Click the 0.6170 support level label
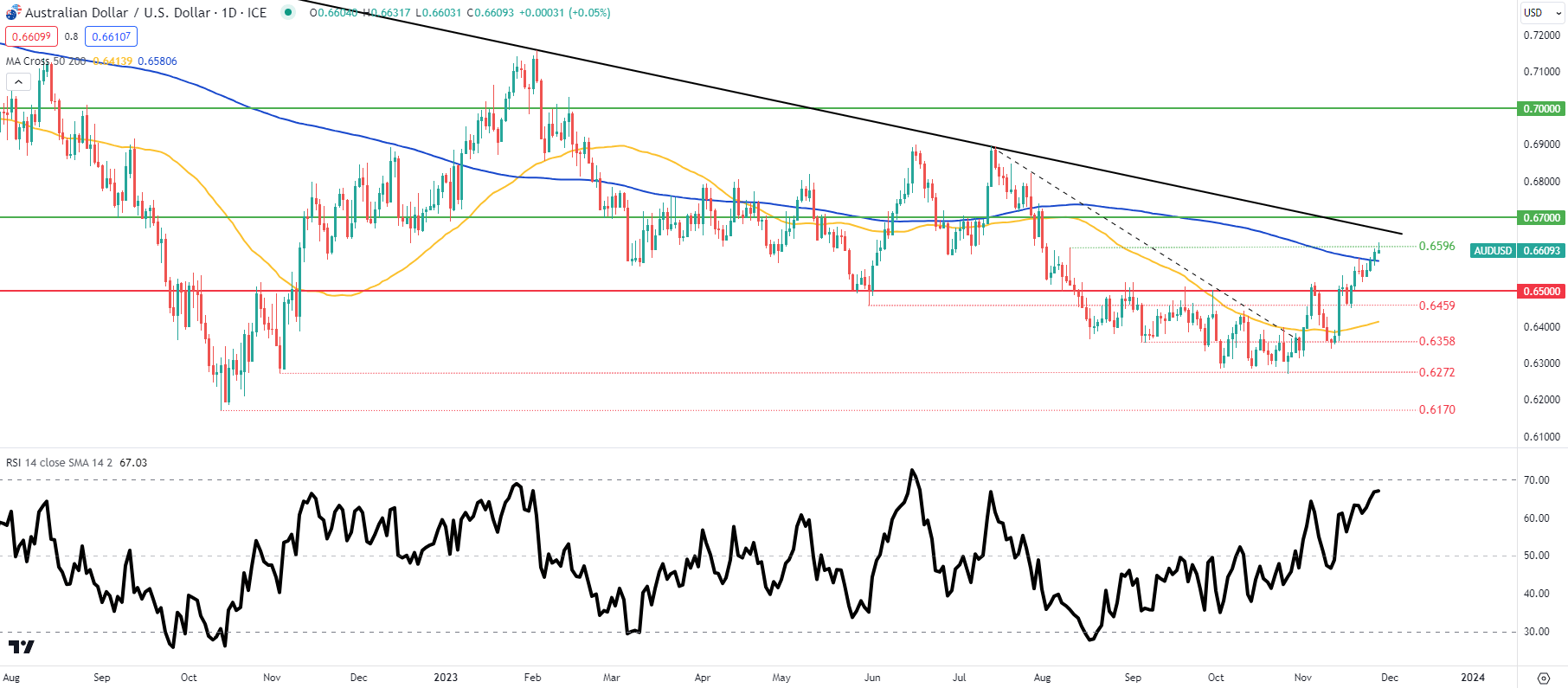 pos(1436,409)
